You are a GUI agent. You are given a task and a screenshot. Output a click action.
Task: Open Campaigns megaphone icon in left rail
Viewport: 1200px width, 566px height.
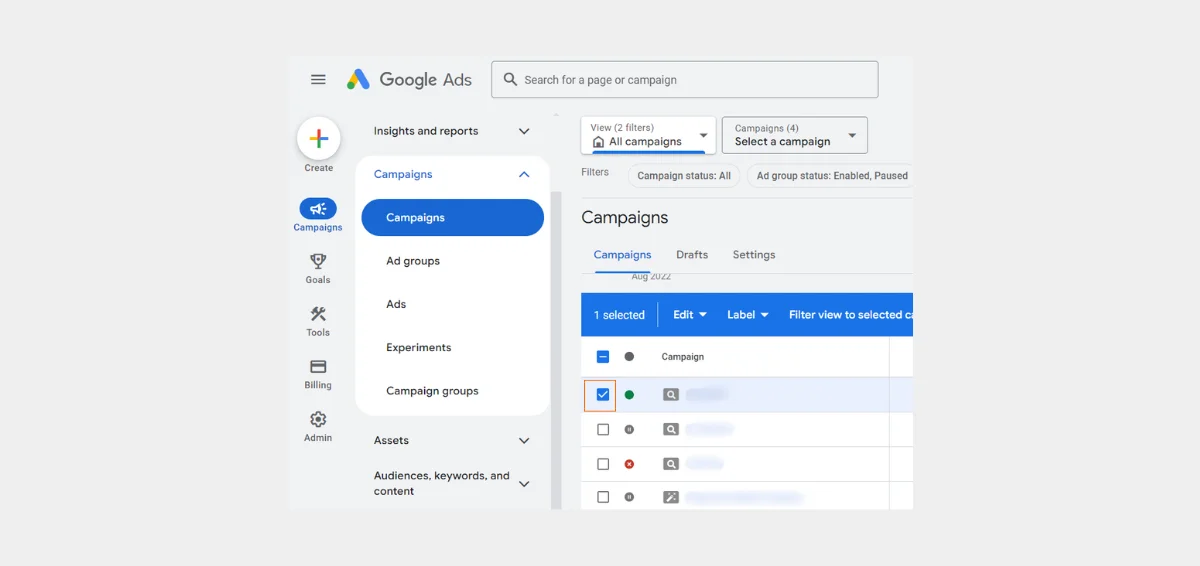318,209
